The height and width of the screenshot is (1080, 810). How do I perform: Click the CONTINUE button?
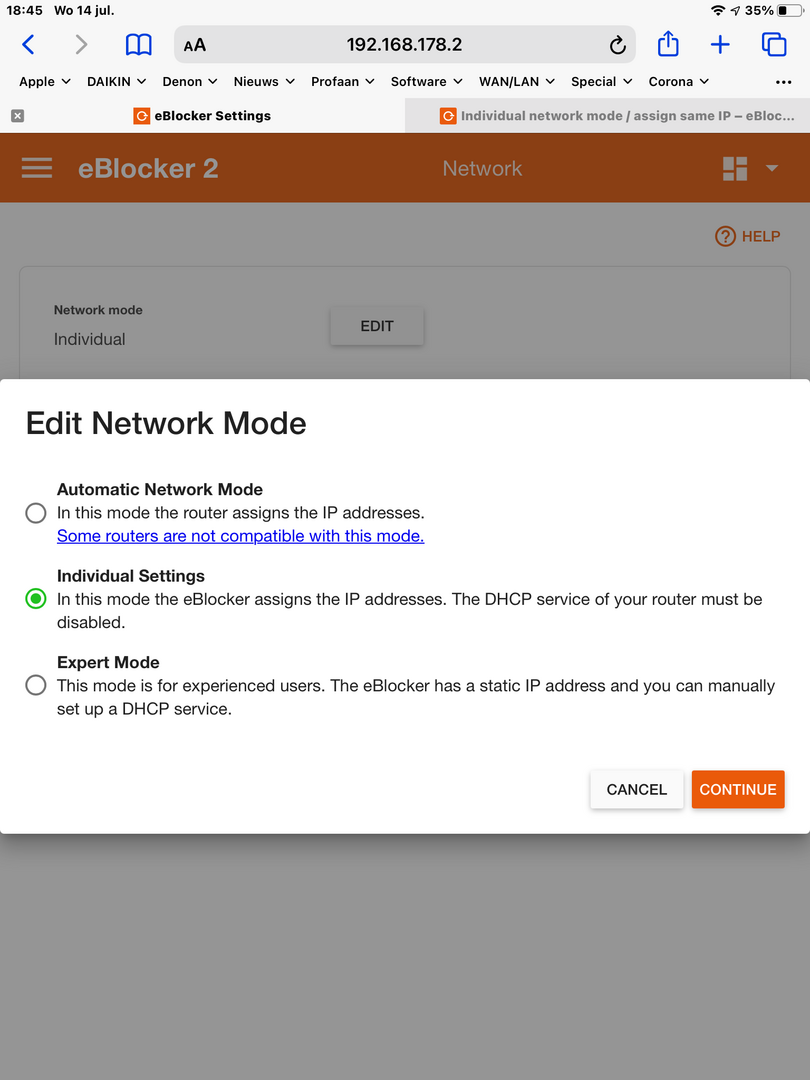[738, 789]
